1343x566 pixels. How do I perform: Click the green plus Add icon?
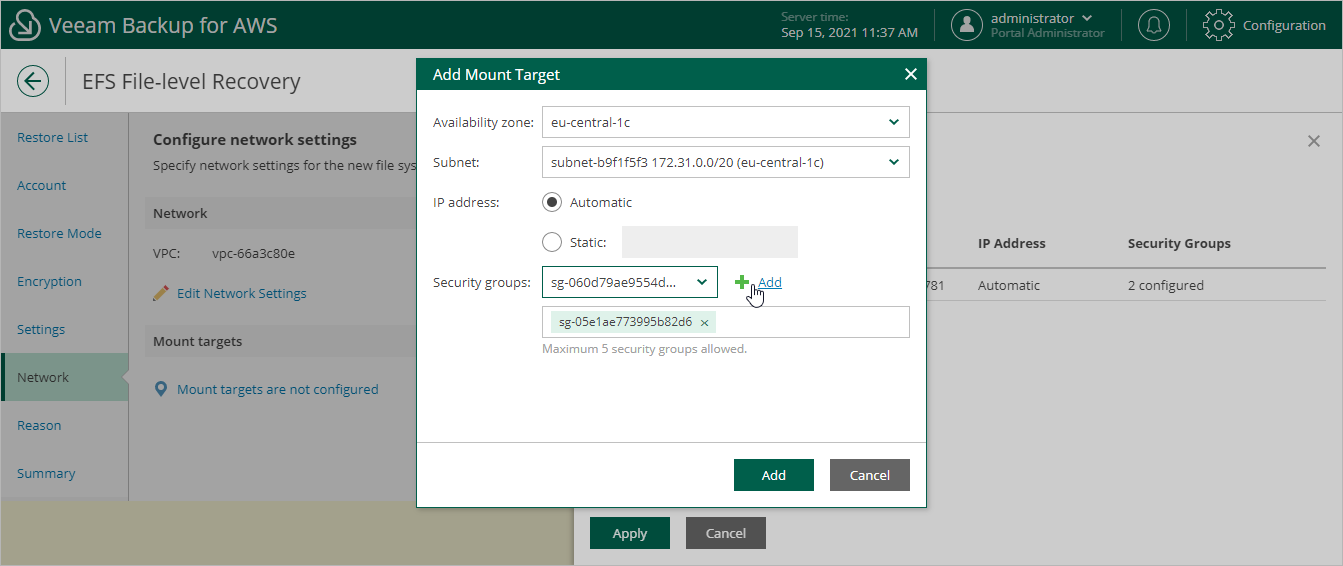tap(742, 283)
